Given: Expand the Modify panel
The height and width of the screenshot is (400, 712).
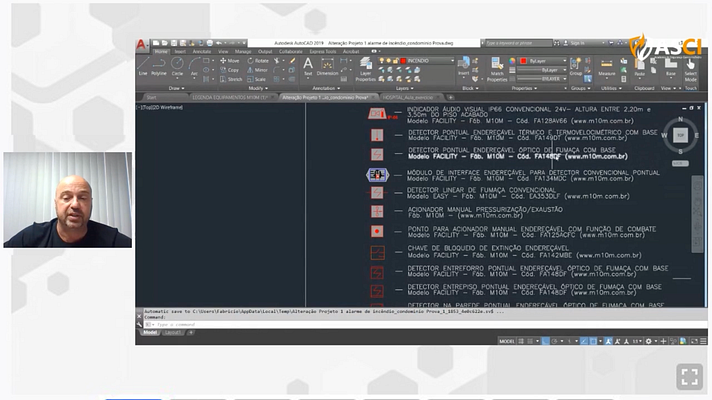Looking at the screenshot, I should [x=258, y=88].
